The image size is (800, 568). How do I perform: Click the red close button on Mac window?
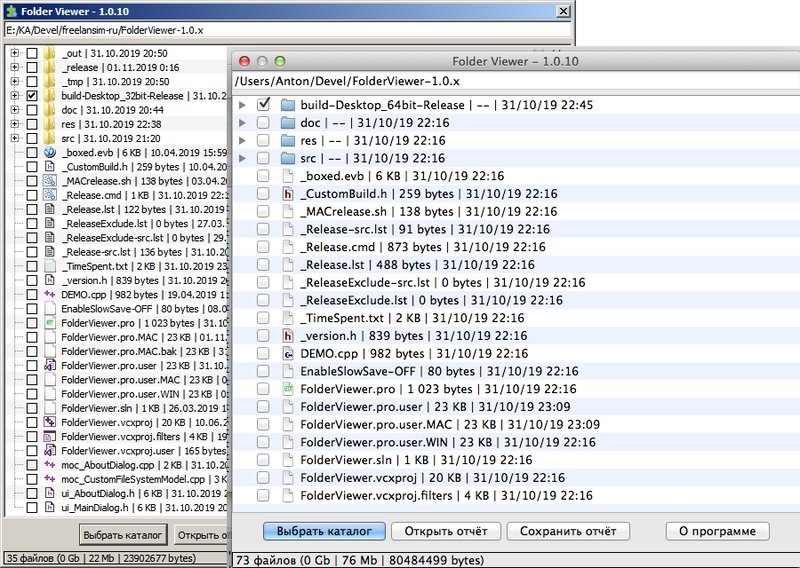tap(244, 61)
